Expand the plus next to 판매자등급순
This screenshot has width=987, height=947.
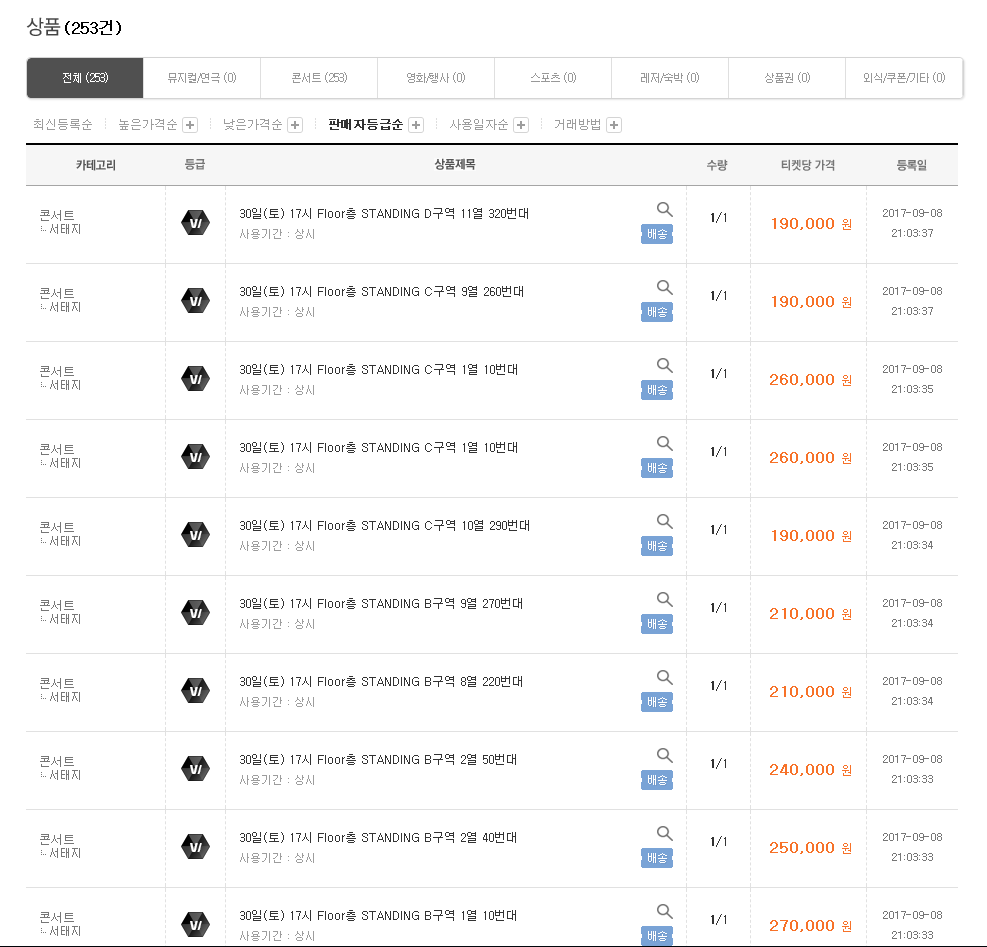(415, 125)
